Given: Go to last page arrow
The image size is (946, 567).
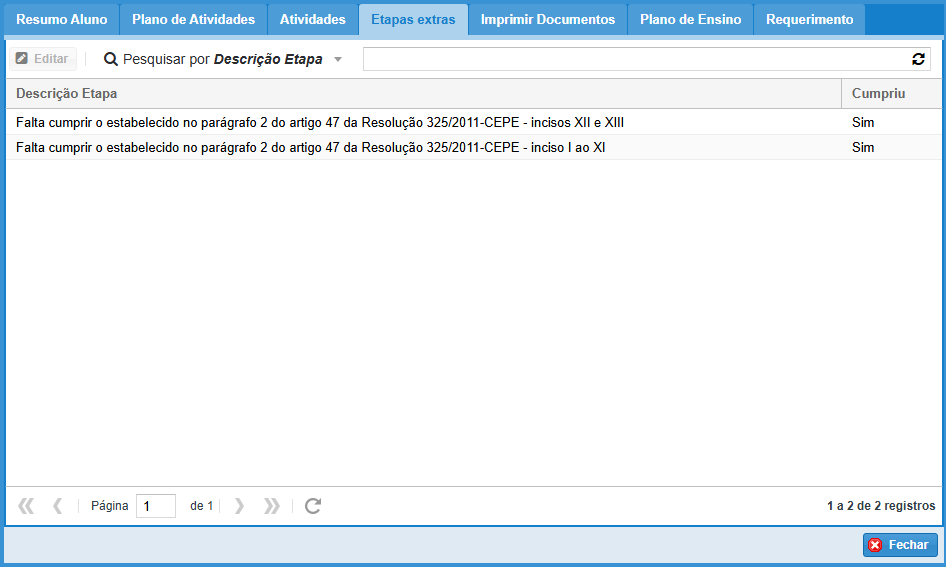Looking at the screenshot, I should coord(271,506).
